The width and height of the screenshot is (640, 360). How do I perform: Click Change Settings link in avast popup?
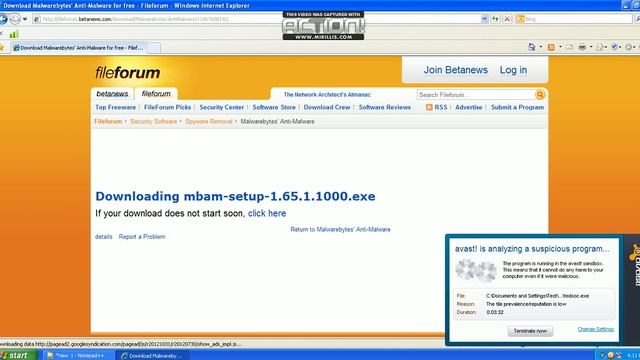pyautogui.click(x=596, y=329)
